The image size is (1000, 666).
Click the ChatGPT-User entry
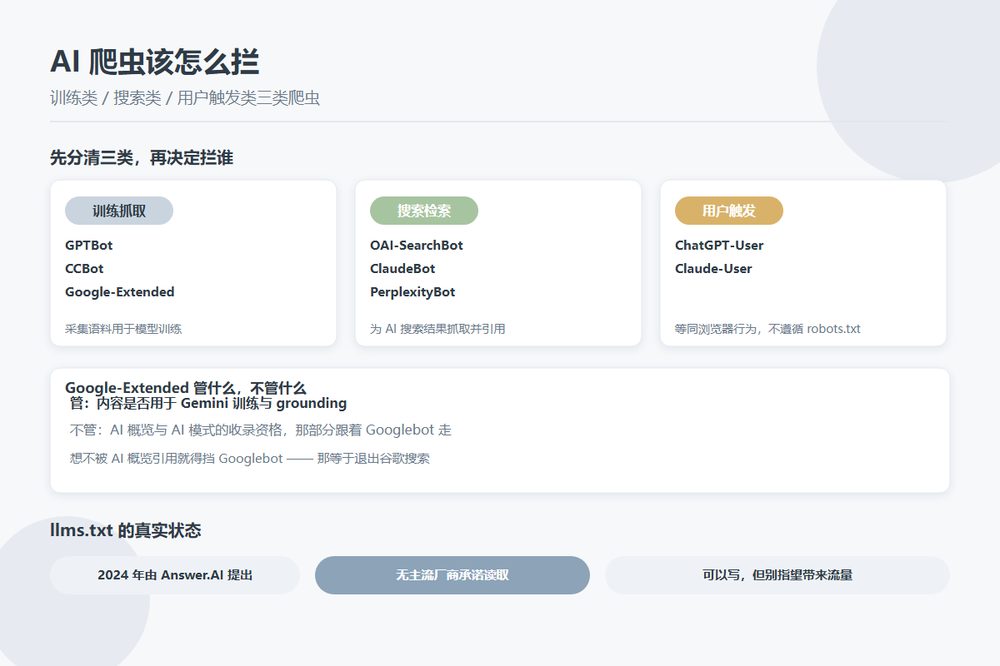(x=719, y=245)
